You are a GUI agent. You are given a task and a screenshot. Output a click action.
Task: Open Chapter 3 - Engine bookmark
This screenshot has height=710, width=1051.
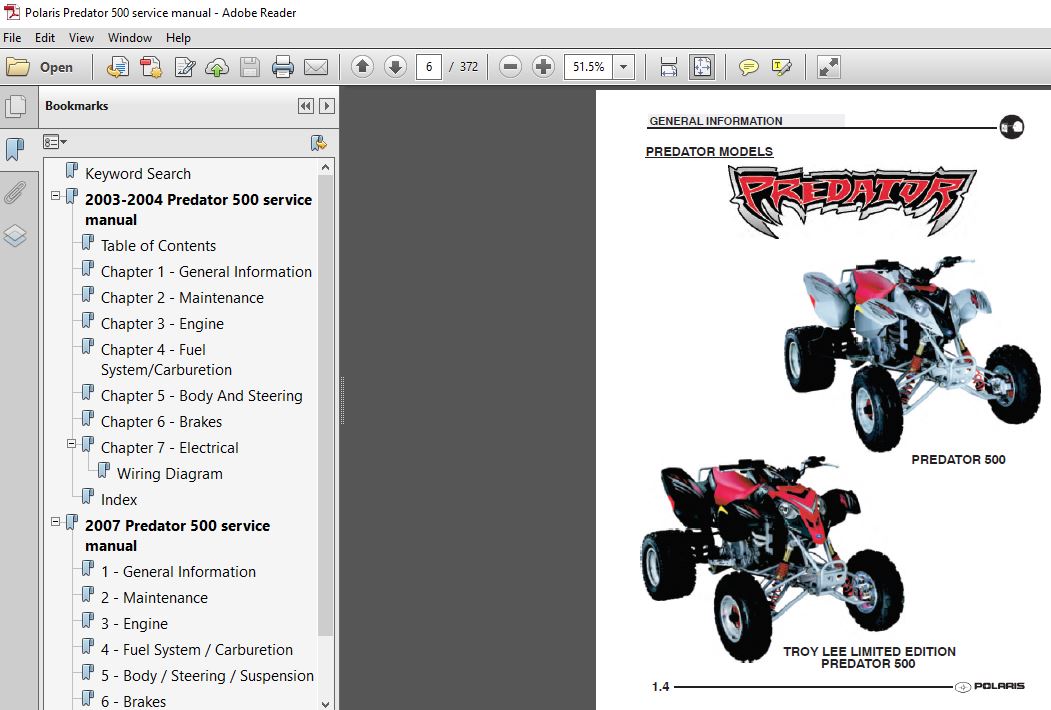coord(162,324)
